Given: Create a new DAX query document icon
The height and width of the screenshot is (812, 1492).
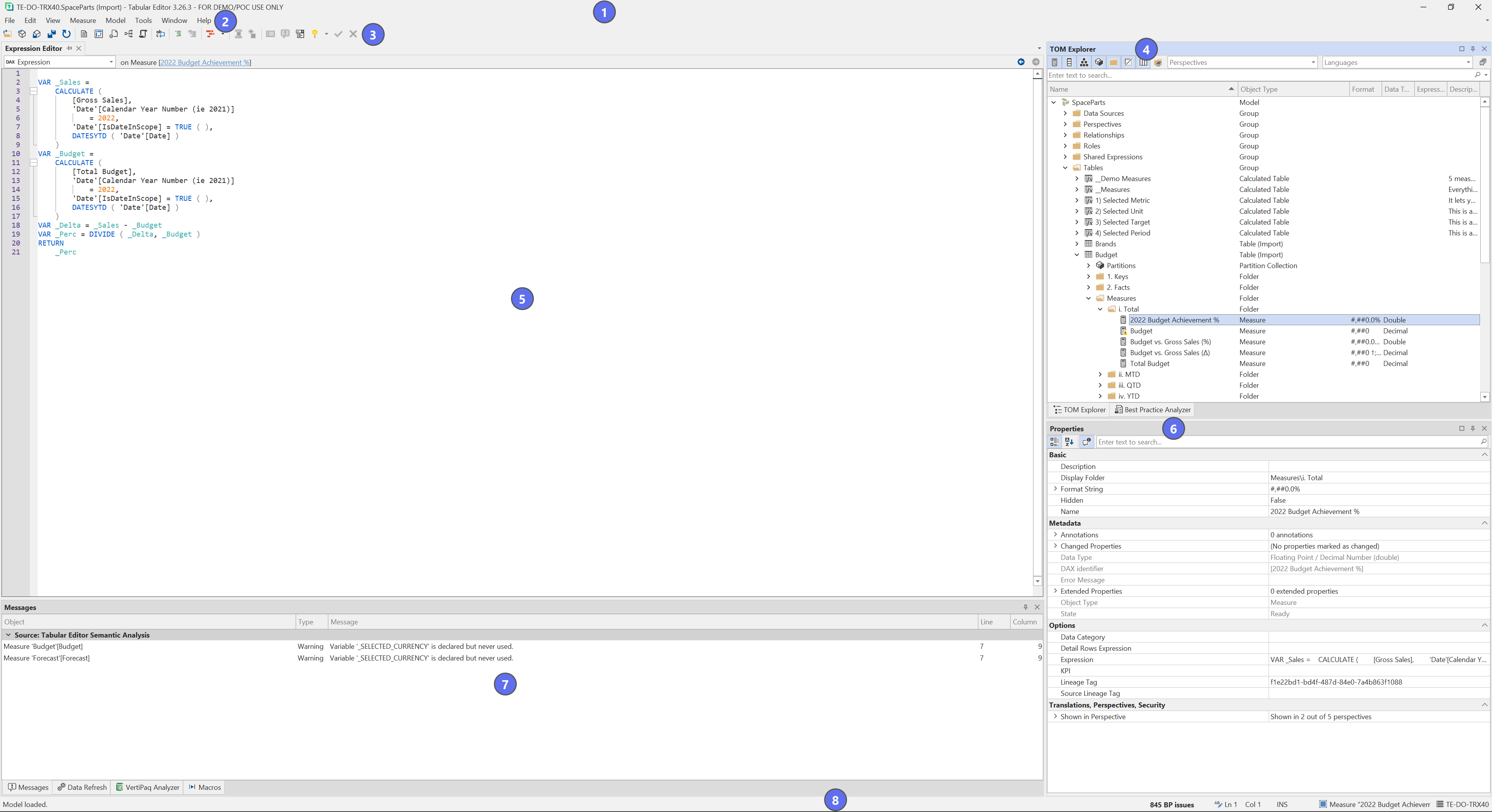Looking at the screenshot, I should coord(84,34).
